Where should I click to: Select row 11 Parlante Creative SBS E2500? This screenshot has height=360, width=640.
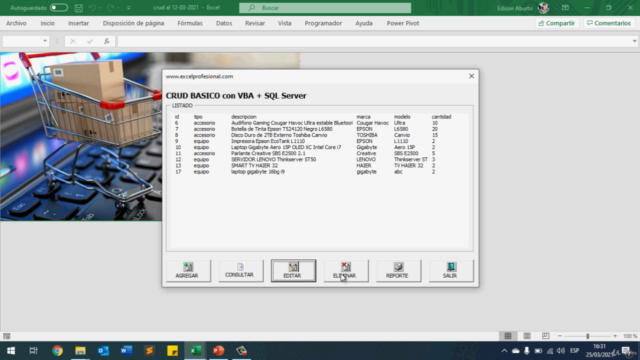(x=319, y=153)
